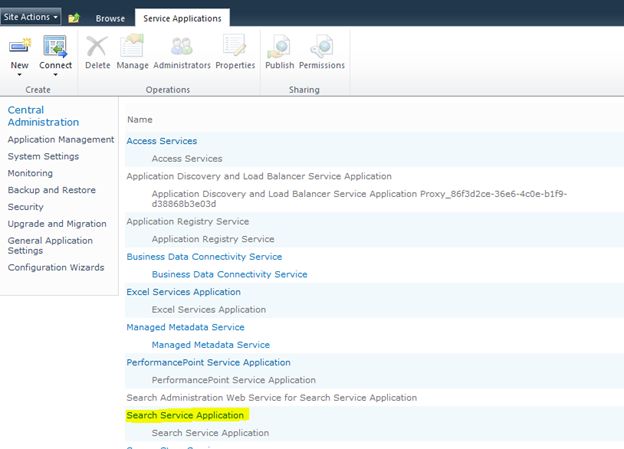Click the Administrators ribbon icon
This screenshot has height=449, width=624.
(x=182, y=46)
